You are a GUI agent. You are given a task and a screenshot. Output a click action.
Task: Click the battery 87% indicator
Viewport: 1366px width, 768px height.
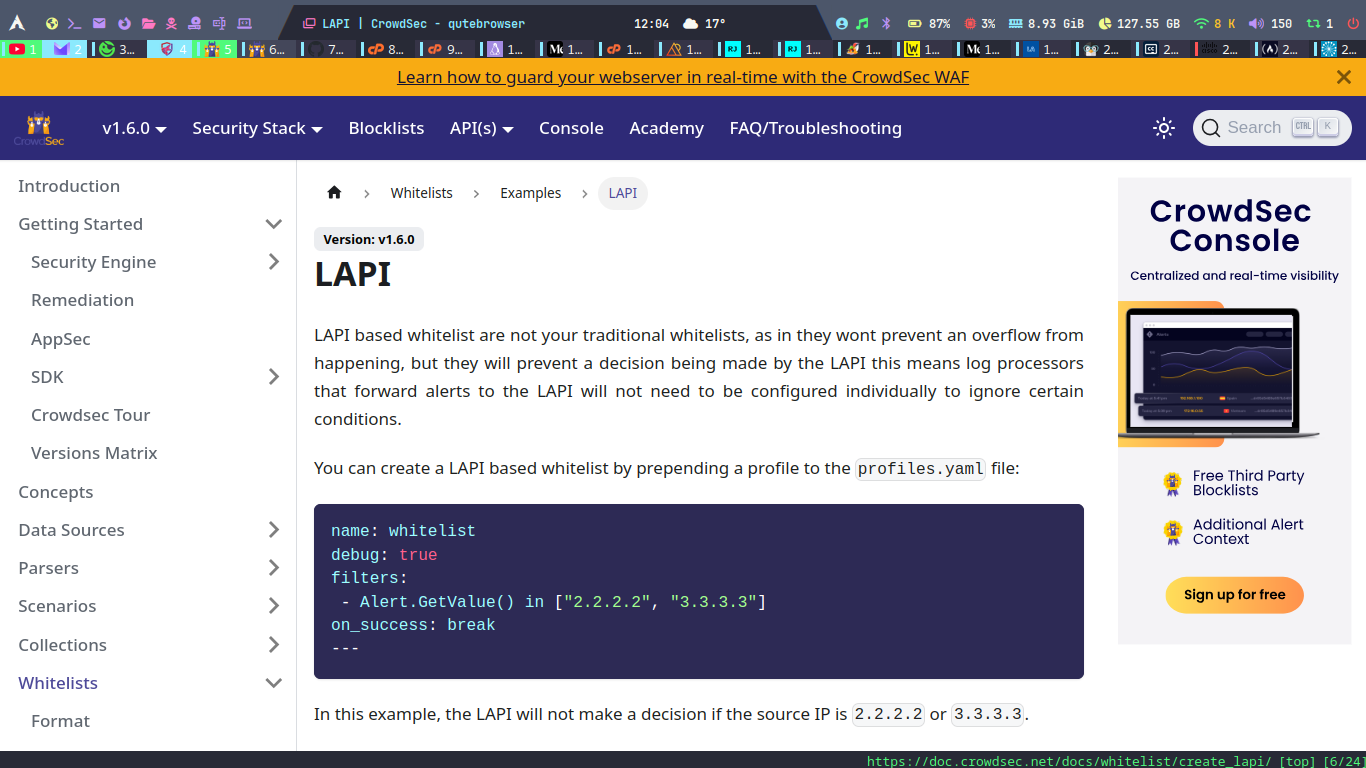pos(929,23)
